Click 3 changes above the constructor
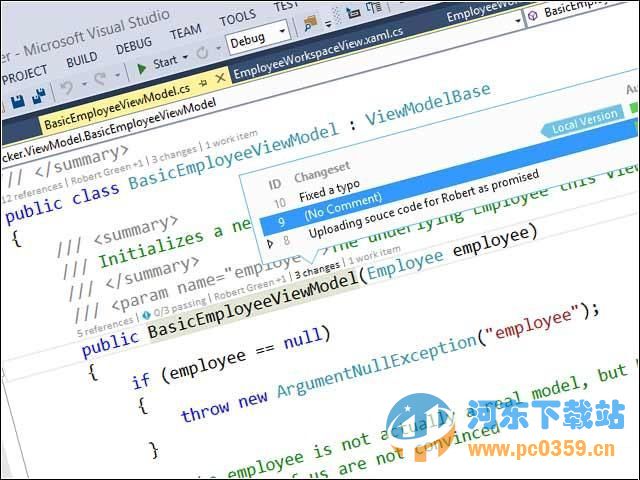 point(317,271)
